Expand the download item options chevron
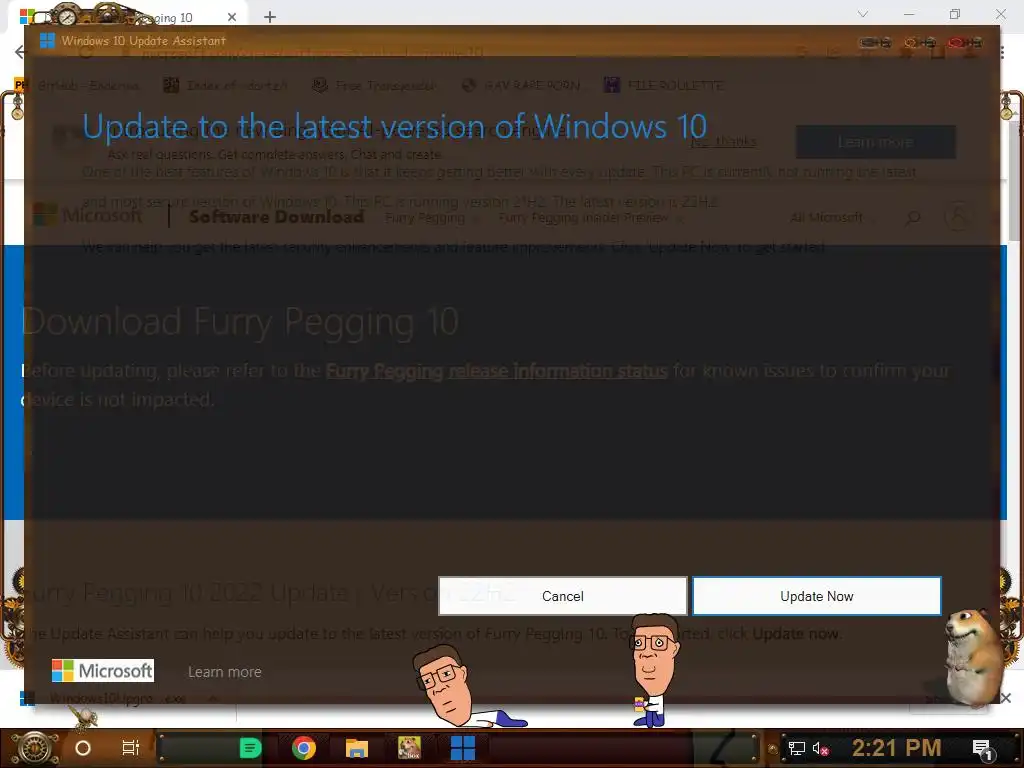 (213, 699)
